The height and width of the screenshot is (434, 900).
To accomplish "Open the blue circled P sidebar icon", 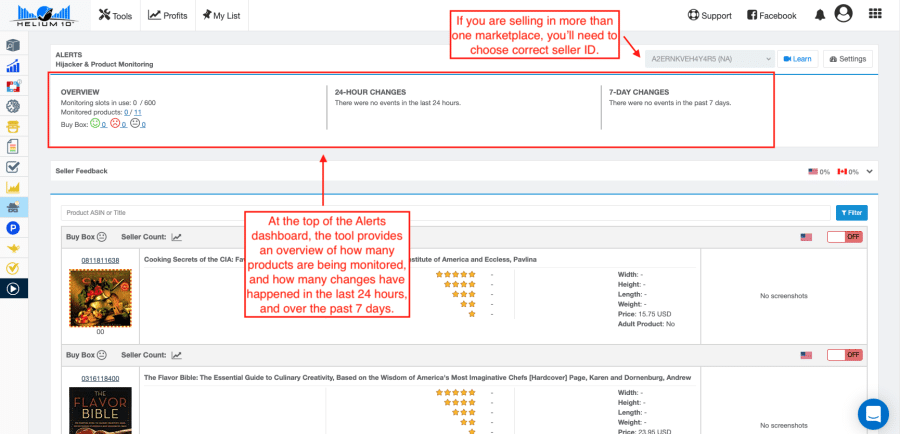I will click(x=13, y=228).
